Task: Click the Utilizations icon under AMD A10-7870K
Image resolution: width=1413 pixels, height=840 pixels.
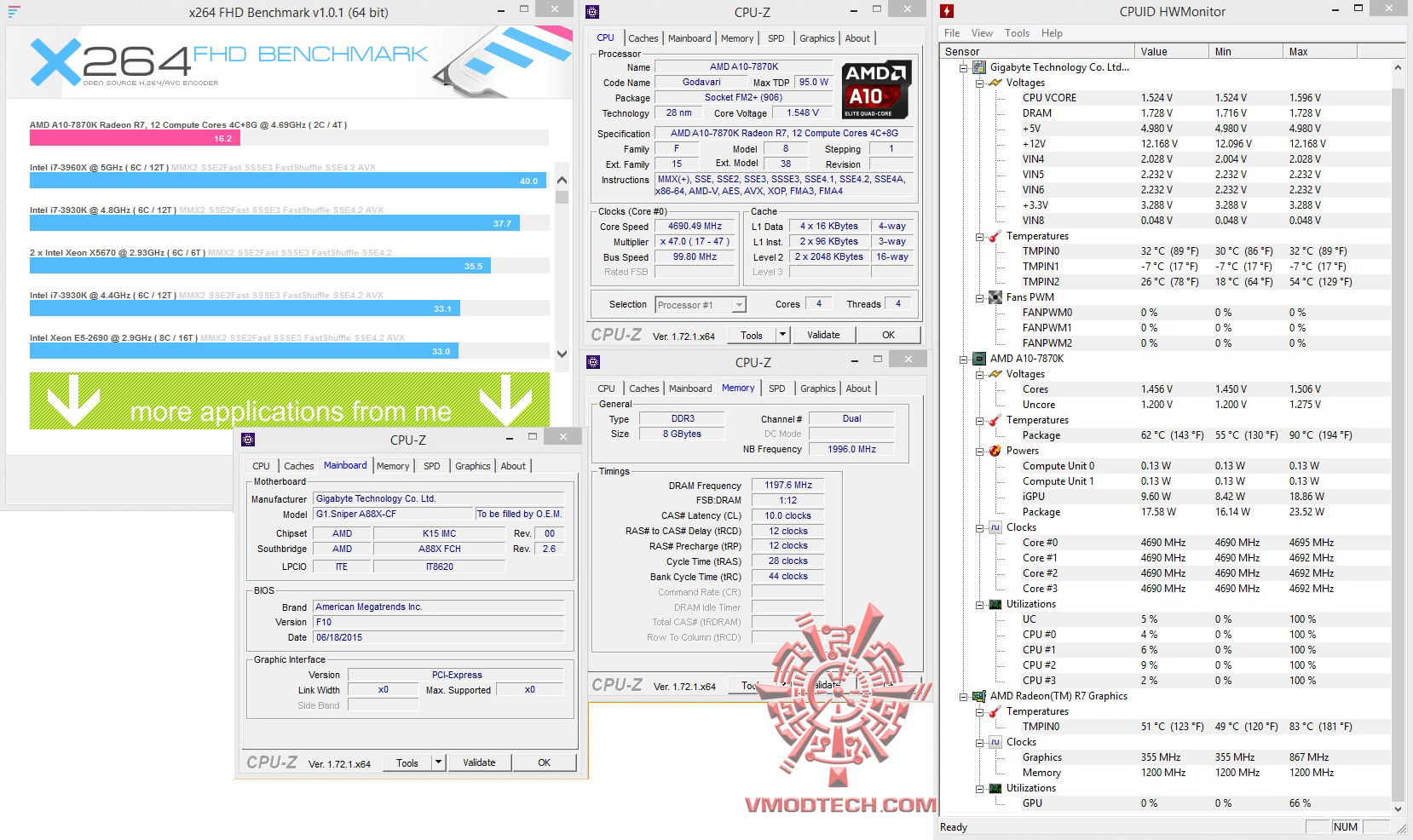Action: pos(995,604)
